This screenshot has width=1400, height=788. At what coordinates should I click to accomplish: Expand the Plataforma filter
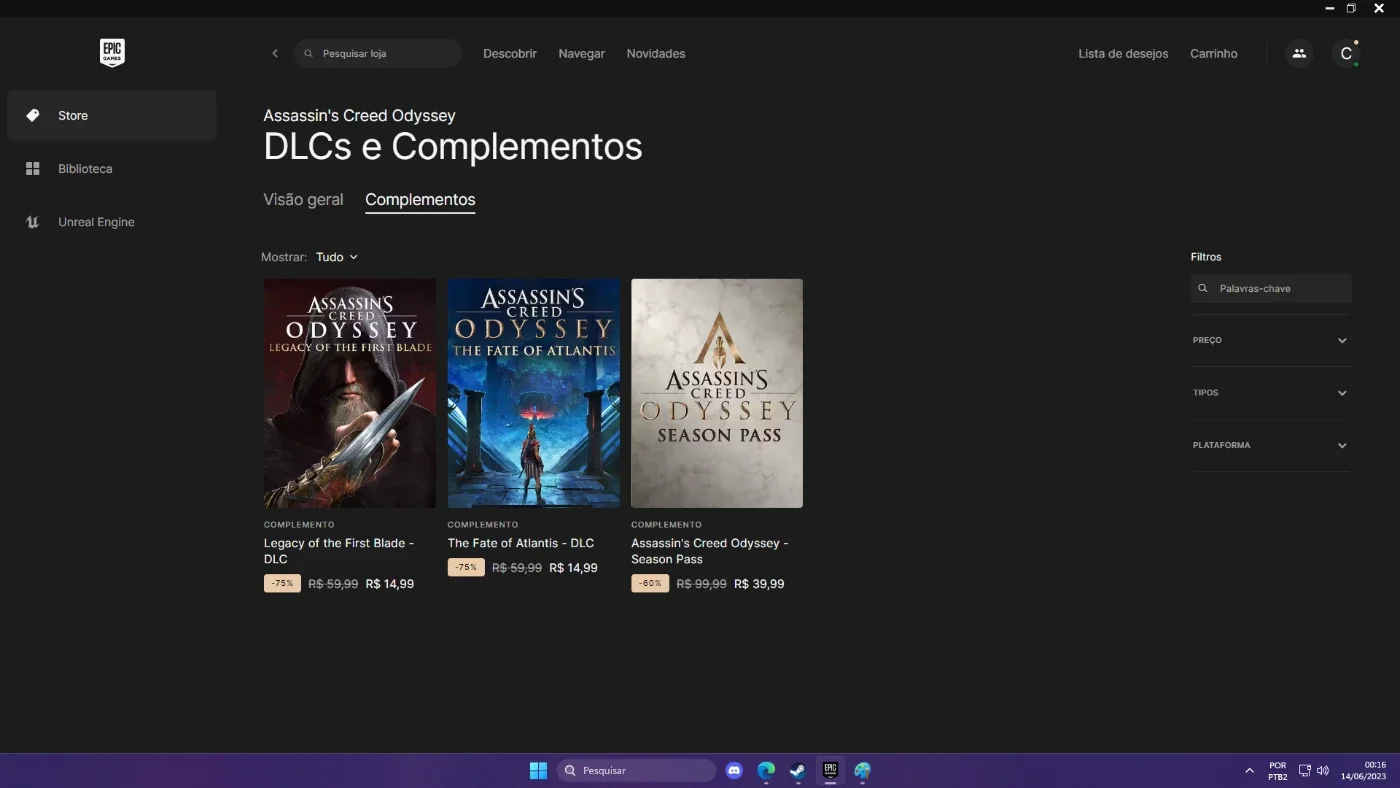click(1270, 446)
